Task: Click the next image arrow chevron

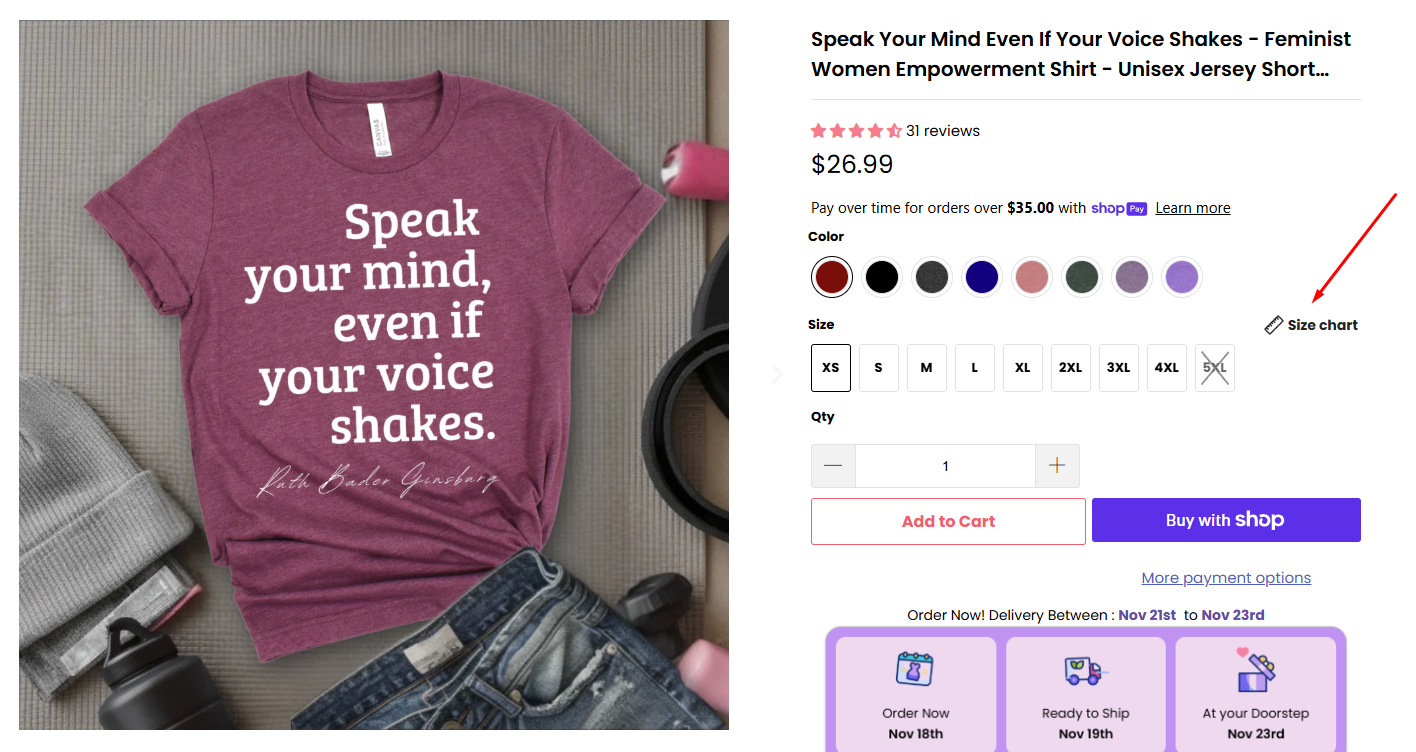Action: 777,374
